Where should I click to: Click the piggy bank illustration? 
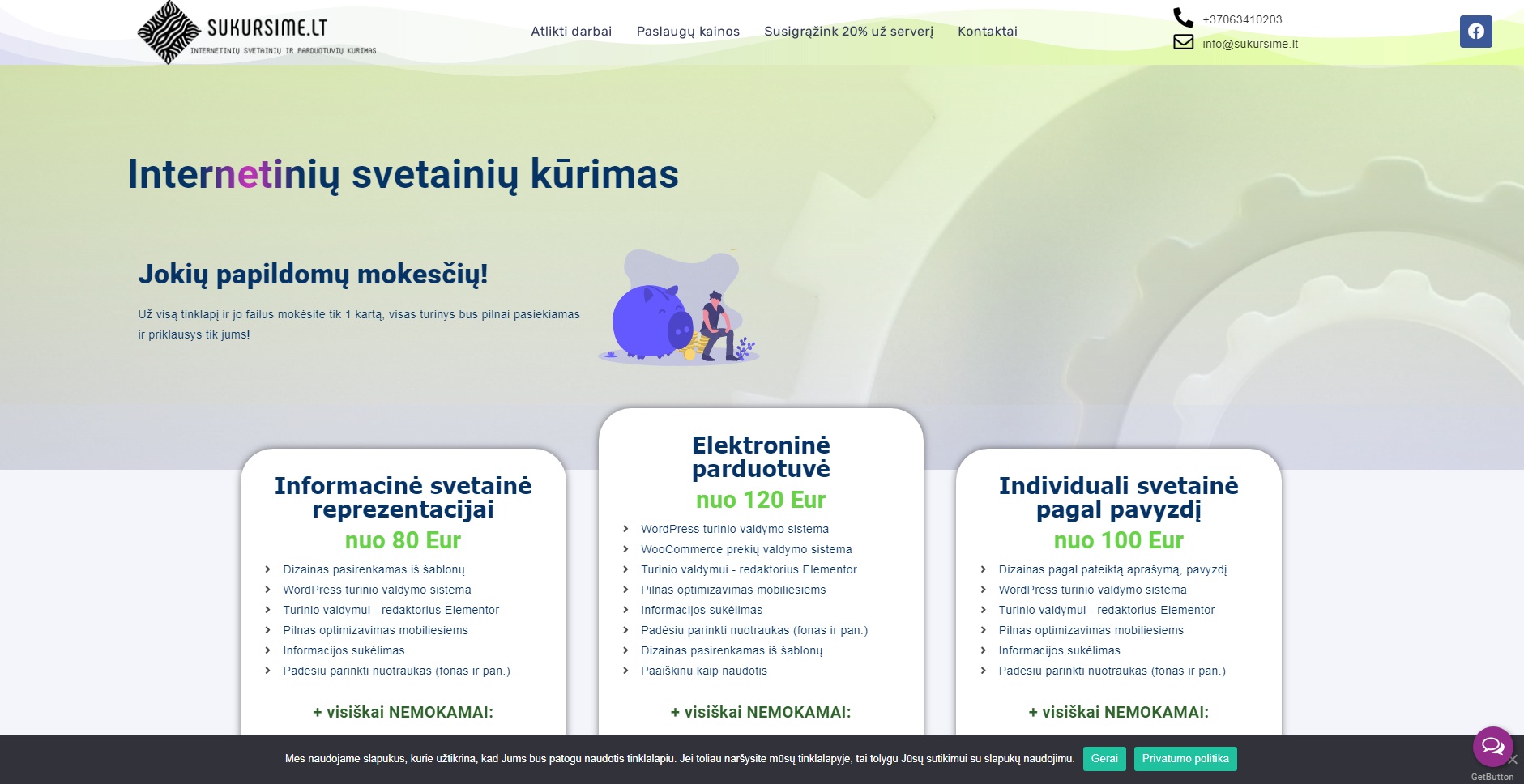tap(679, 307)
